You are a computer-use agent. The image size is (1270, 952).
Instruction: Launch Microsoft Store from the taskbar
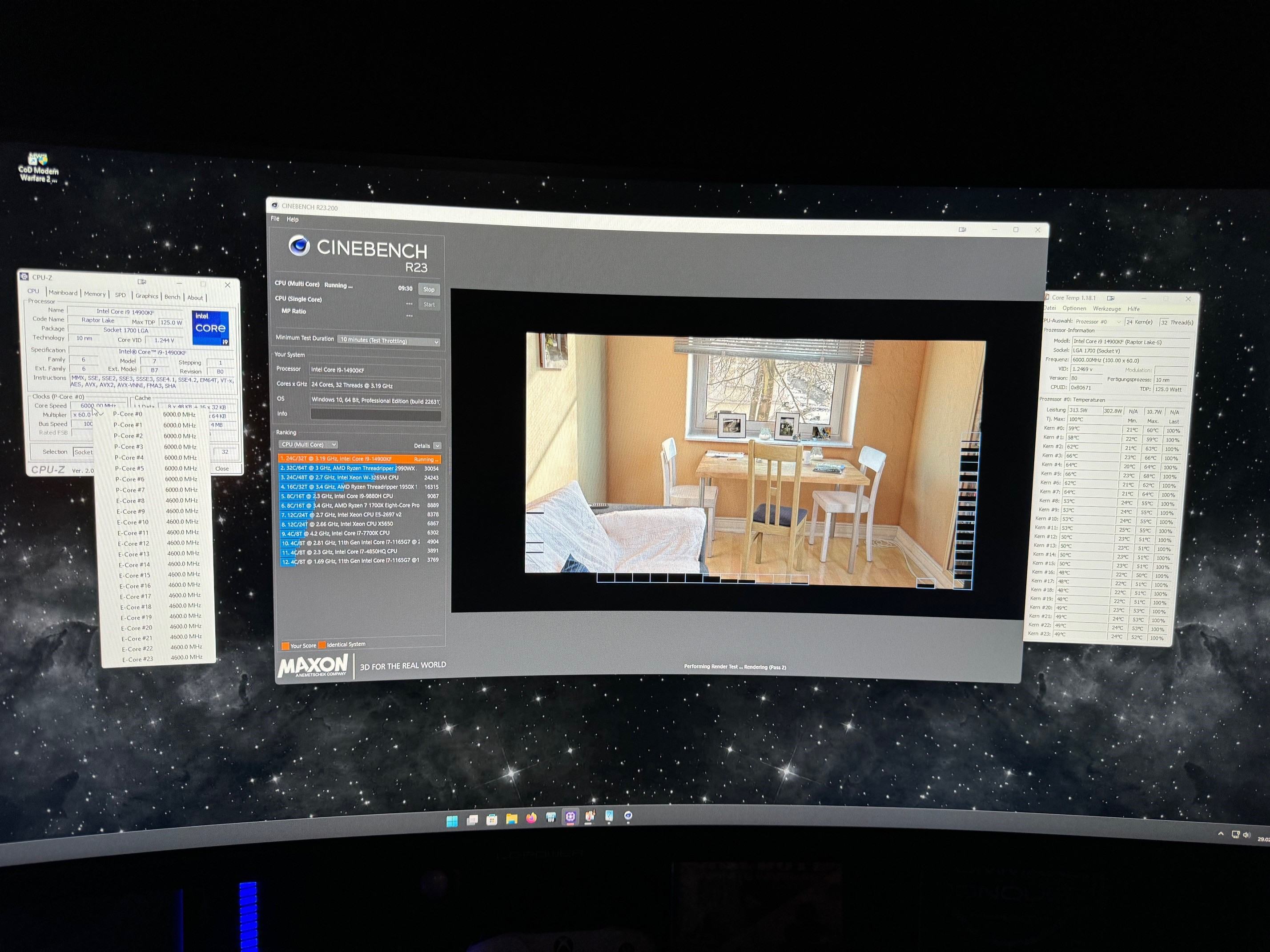click(492, 820)
